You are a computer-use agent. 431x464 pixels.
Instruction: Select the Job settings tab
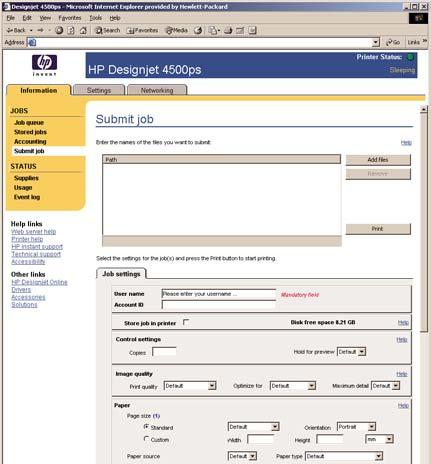(x=121, y=274)
